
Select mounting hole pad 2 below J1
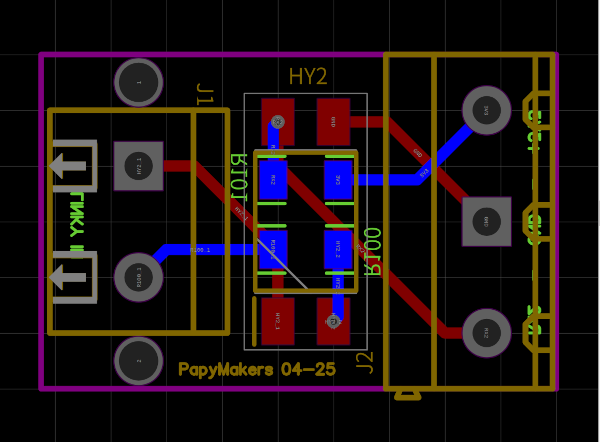139,361
